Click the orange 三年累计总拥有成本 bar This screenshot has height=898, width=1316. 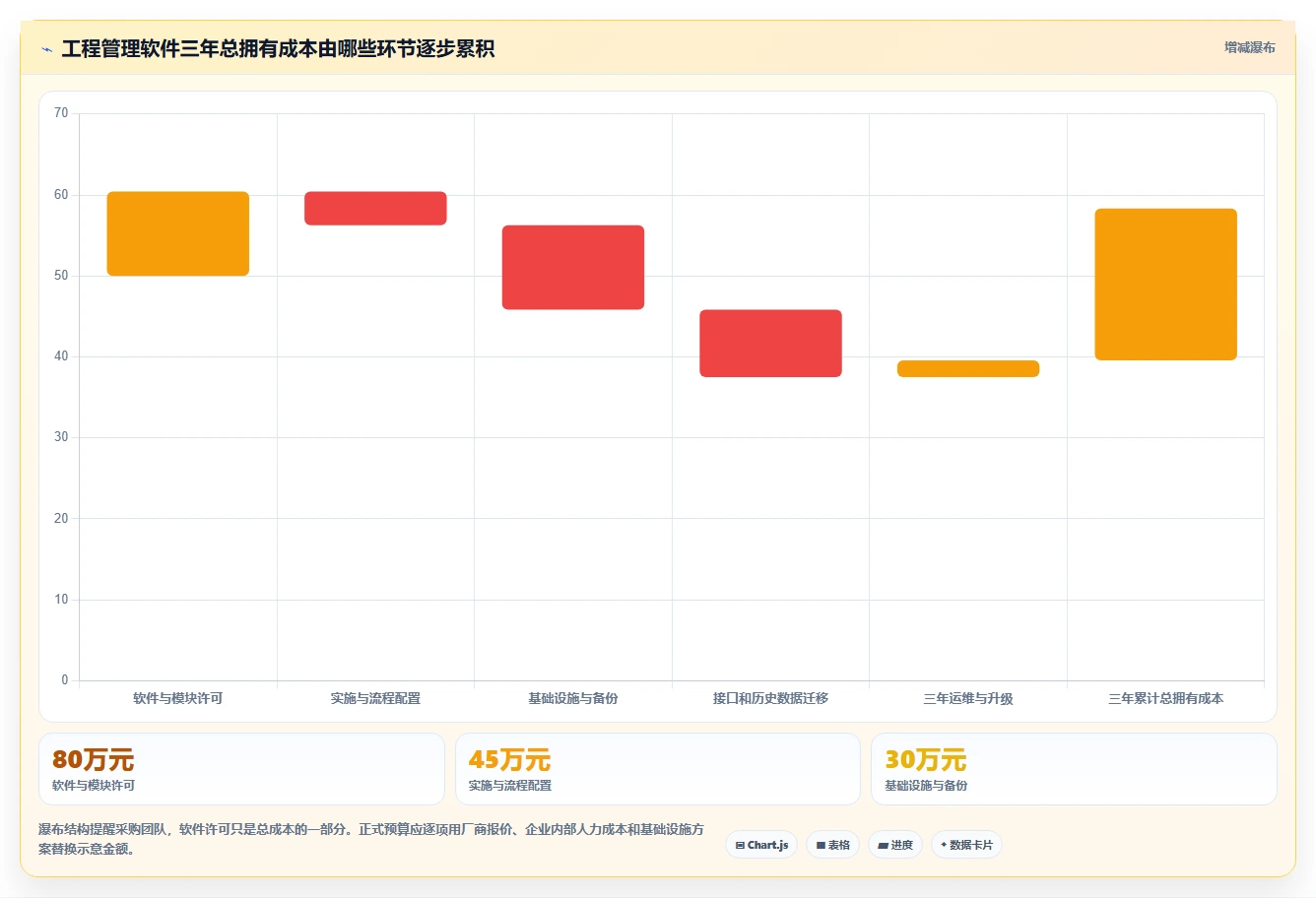click(x=1165, y=285)
